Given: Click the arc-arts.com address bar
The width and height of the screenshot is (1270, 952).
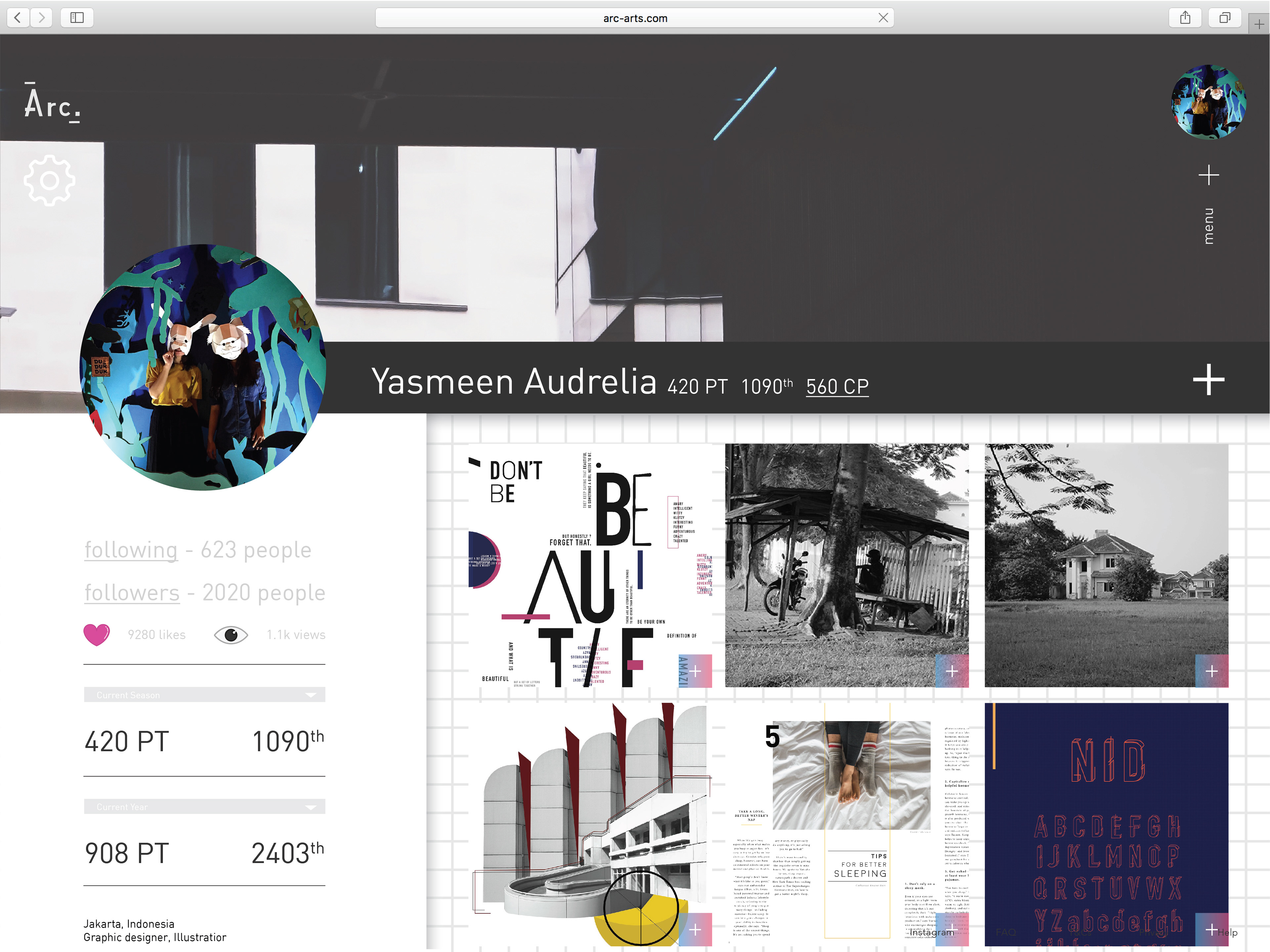Looking at the screenshot, I should pos(634,18).
